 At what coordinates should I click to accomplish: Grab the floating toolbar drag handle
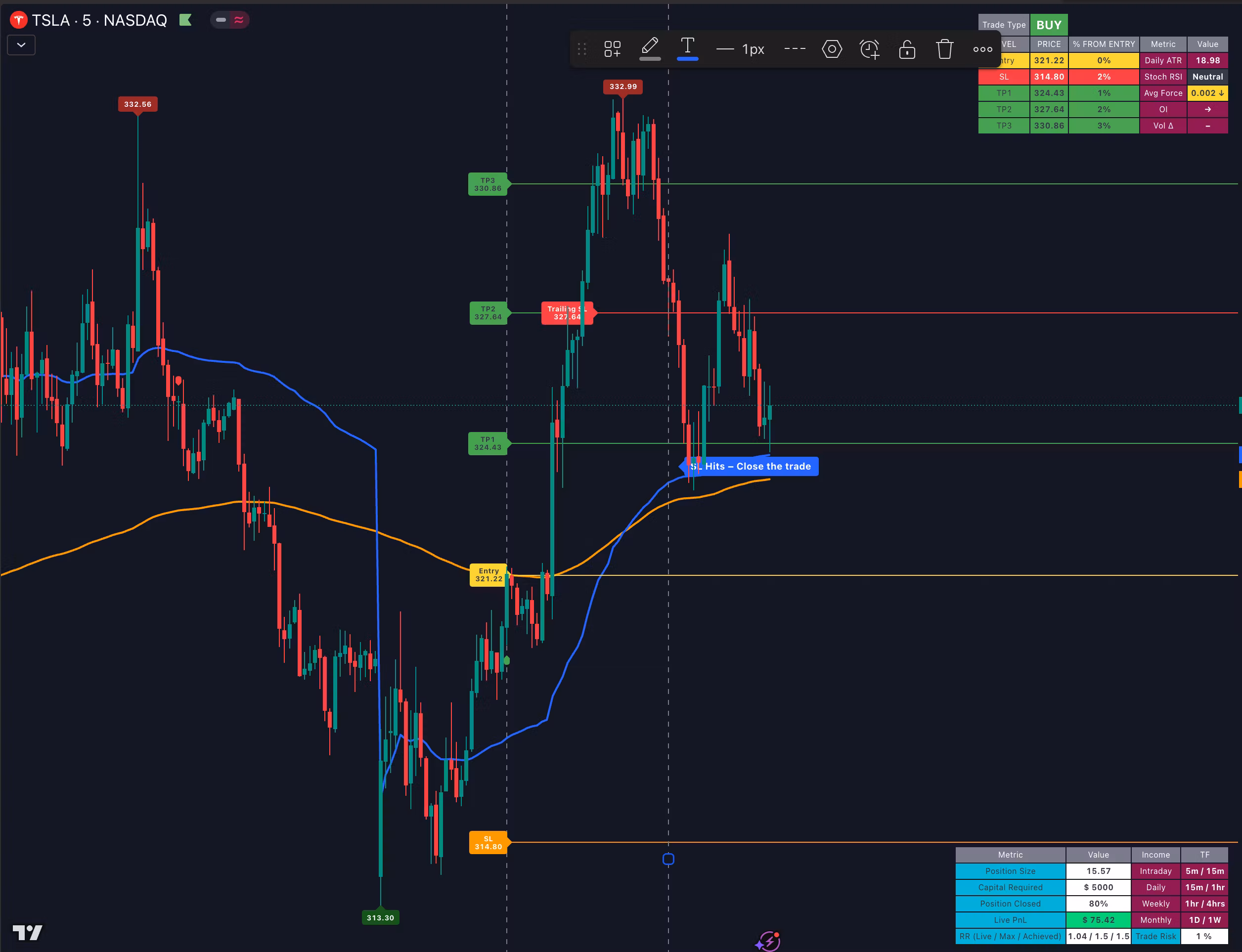581,49
